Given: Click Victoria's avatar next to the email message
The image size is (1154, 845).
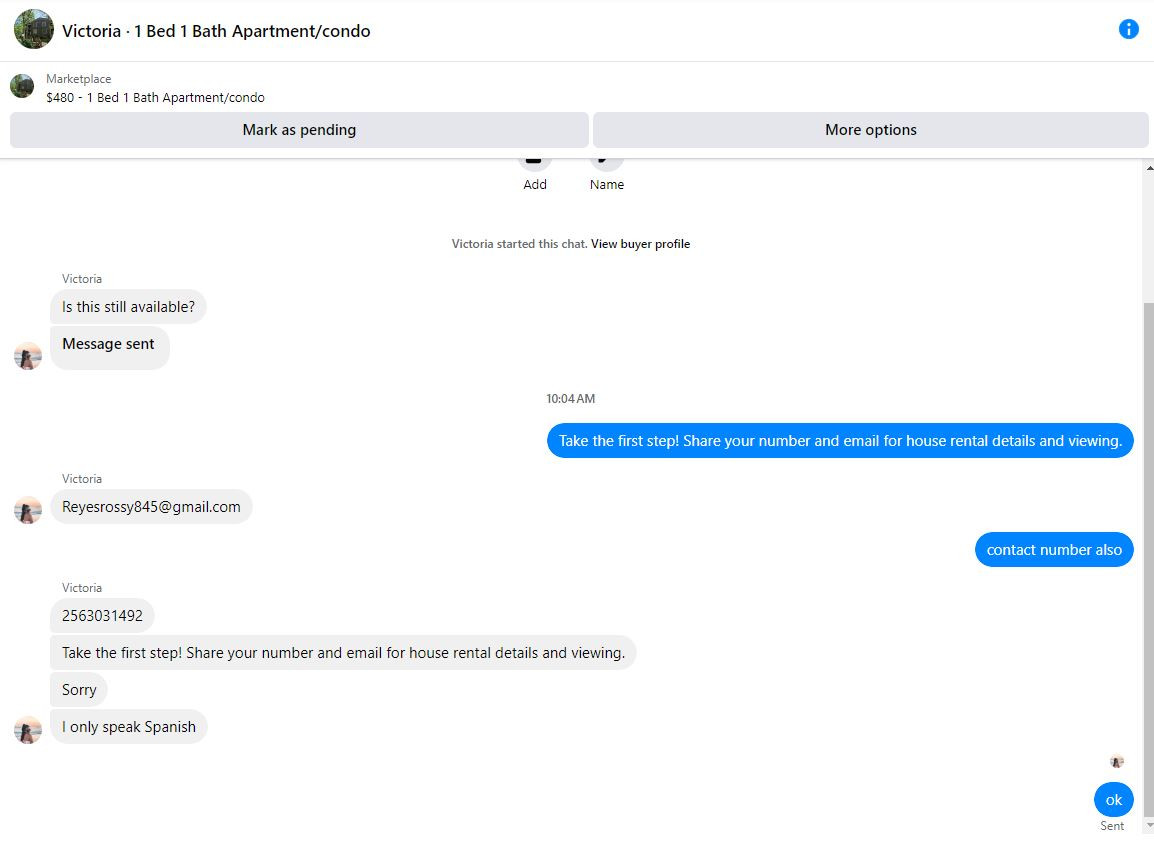Looking at the screenshot, I should tap(28, 510).
